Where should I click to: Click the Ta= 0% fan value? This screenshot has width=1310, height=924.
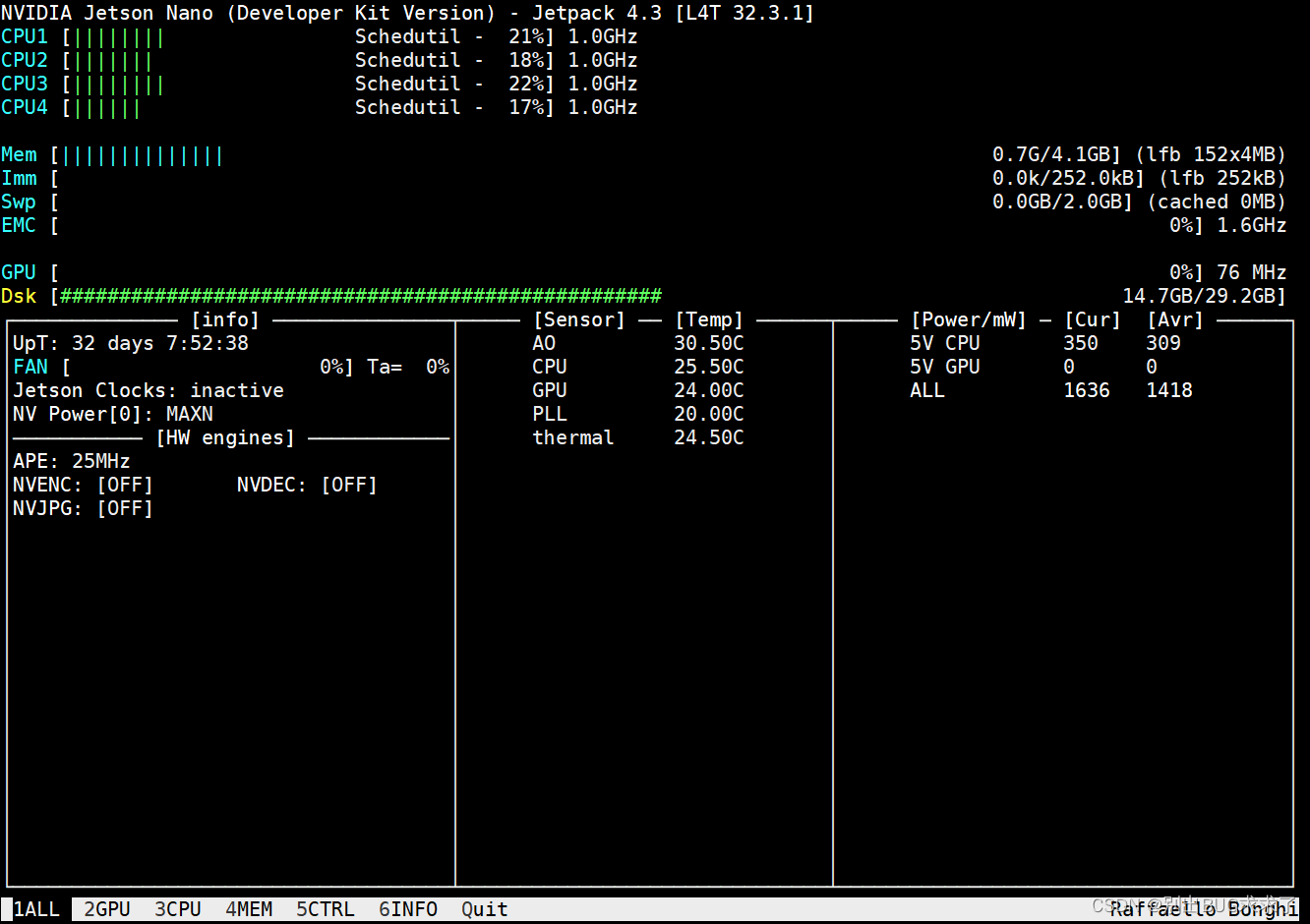point(408,367)
